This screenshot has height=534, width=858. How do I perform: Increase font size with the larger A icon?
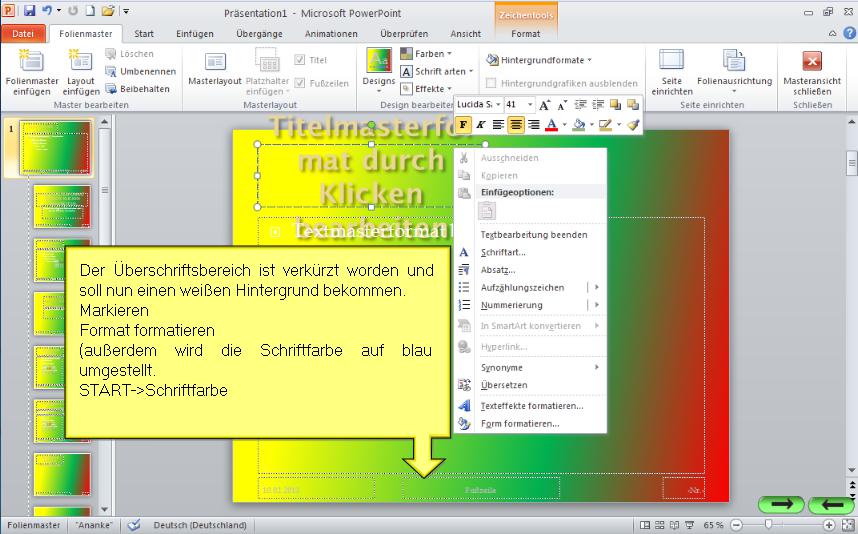pos(544,105)
